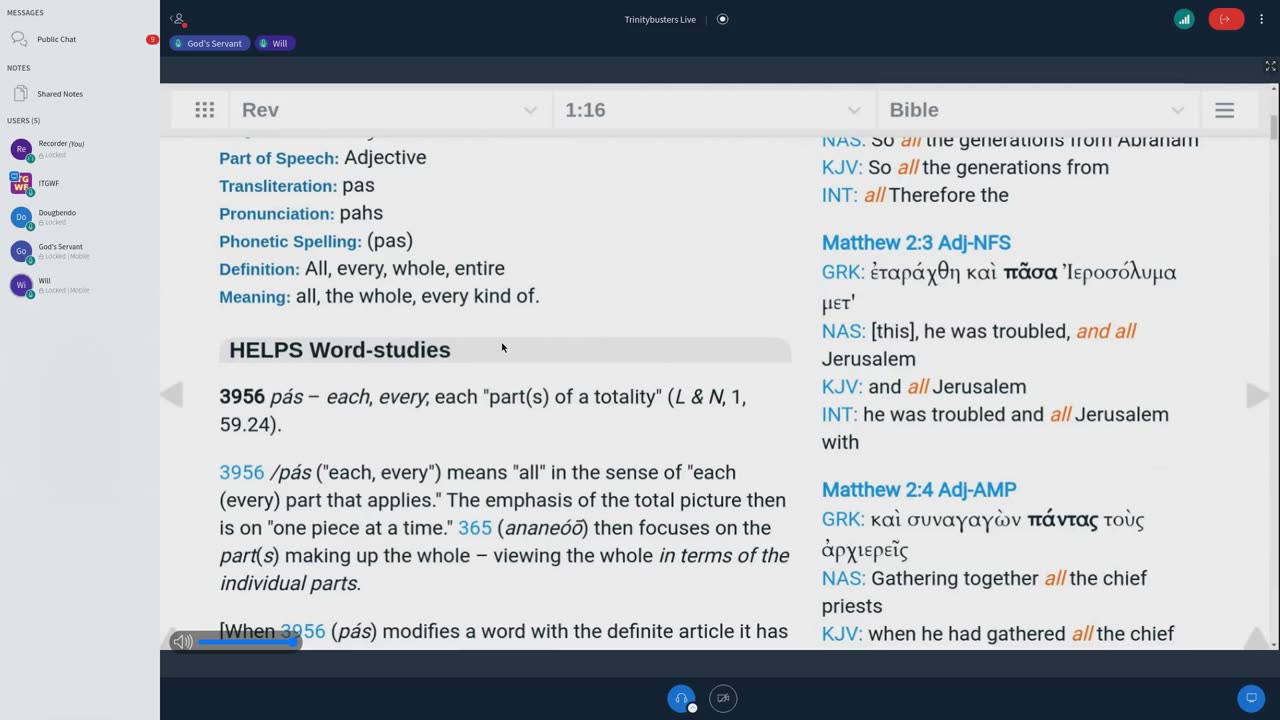
Task: Open the 1:16 verse dropdown
Action: (713, 110)
